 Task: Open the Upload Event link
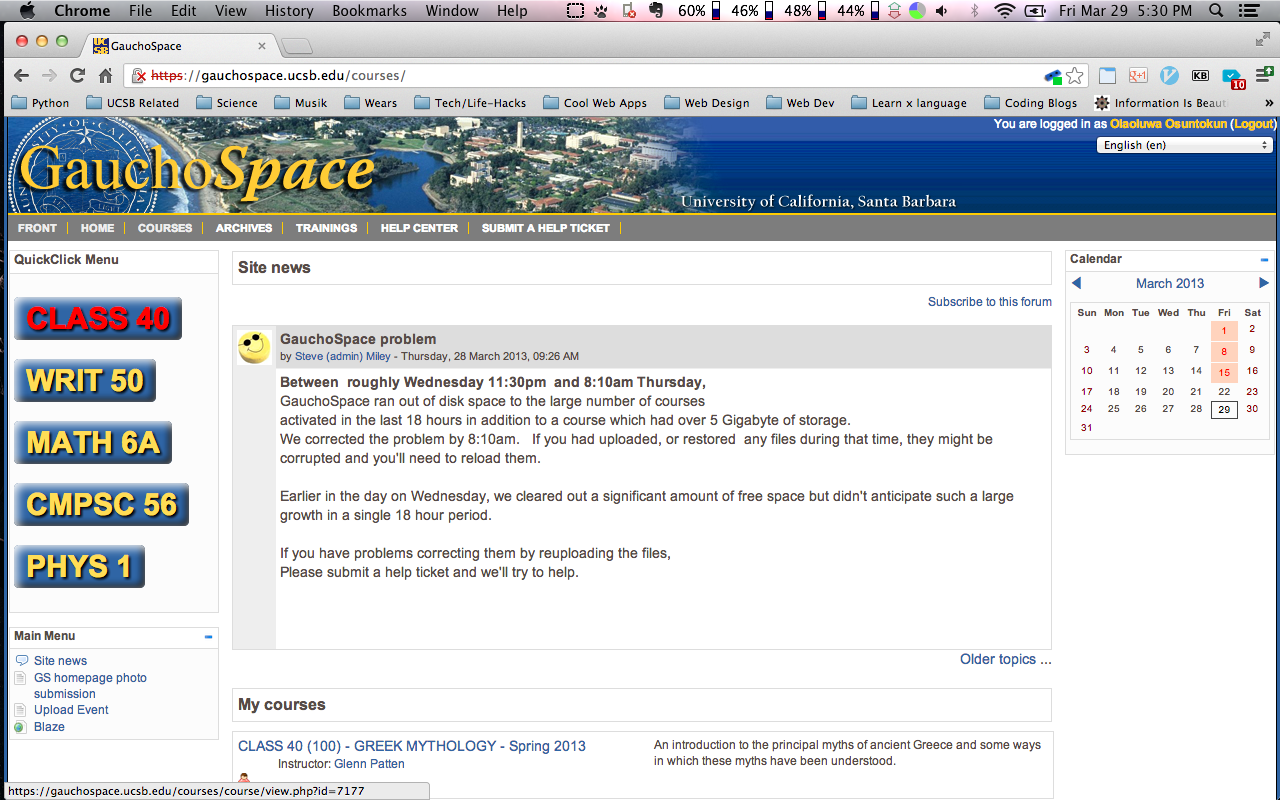coord(71,710)
